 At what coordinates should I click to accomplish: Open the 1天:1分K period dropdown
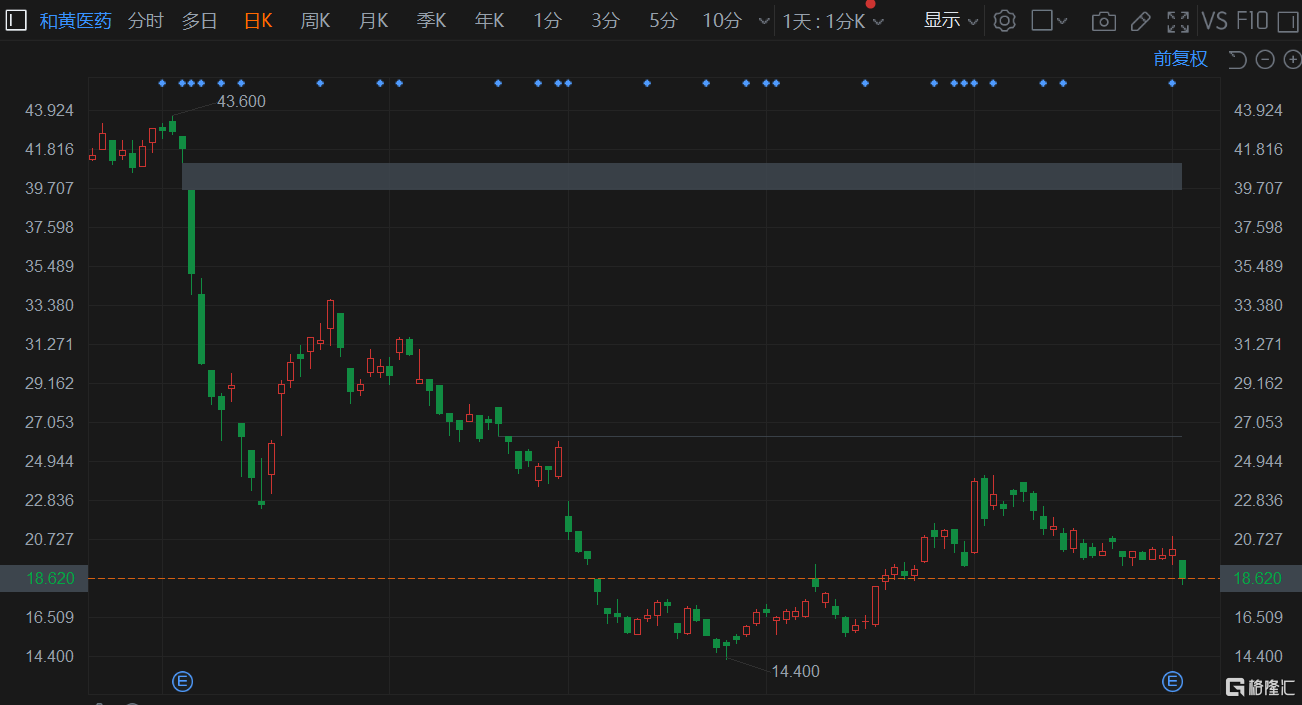(x=832, y=21)
